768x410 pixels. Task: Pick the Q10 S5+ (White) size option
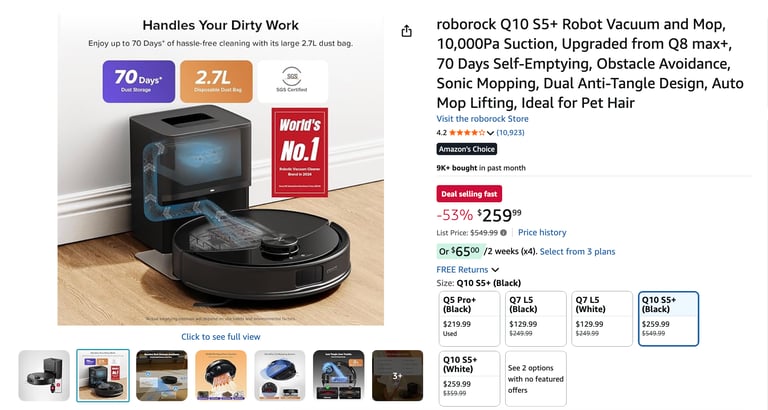click(x=469, y=378)
